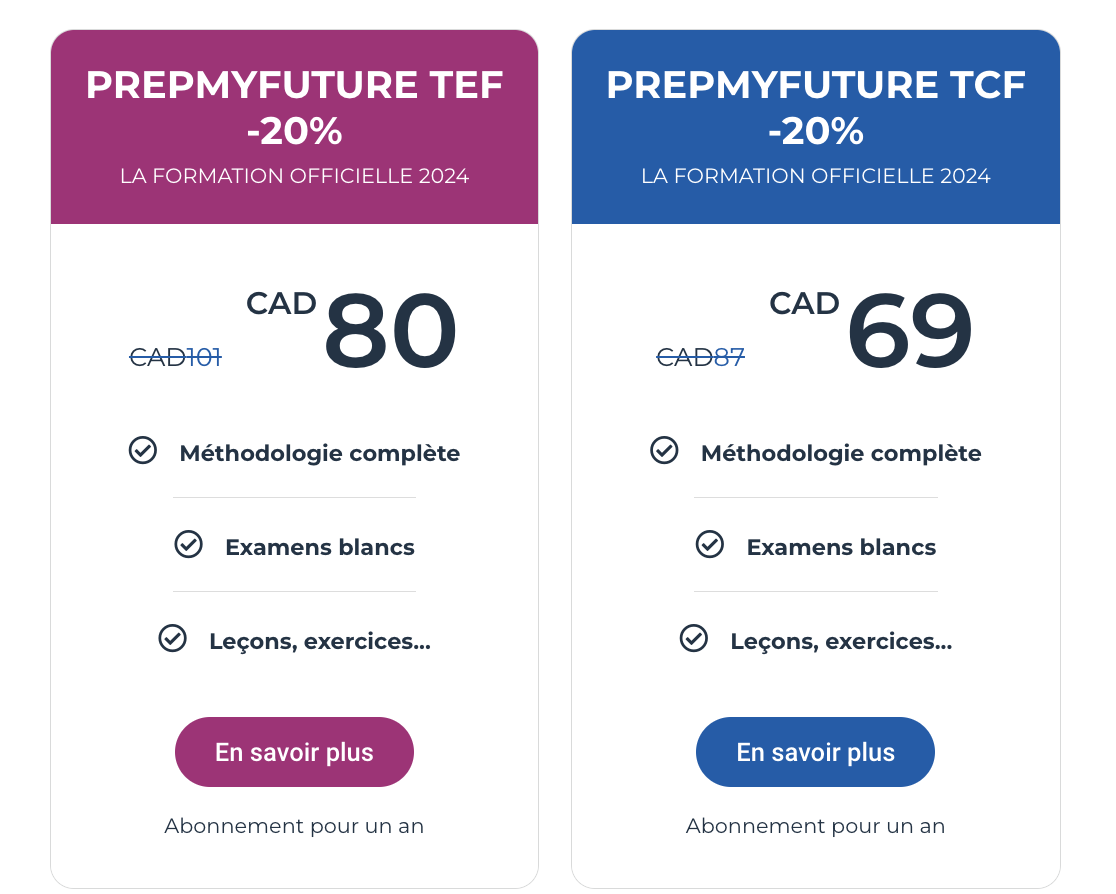The width and height of the screenshot is (1116, 894).
Task: Click En savoir plus on the TEF card
Action: pos(294,751)
